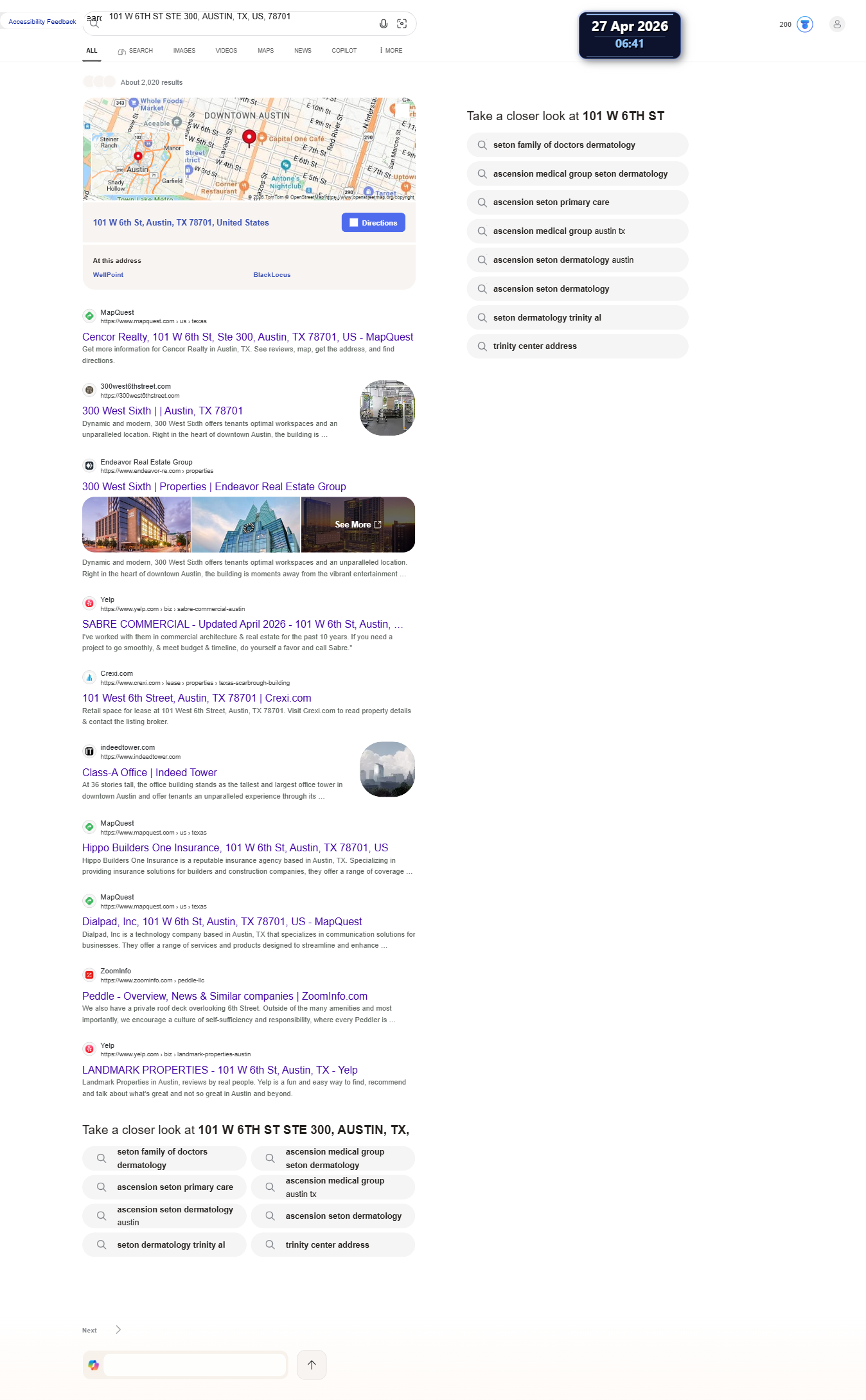Image resolution: width=866 pixels, height=1400 pixels.
Task: Search sidebar suggestion 'ascension medical group seton dermatology'
Action: (578, 173)
